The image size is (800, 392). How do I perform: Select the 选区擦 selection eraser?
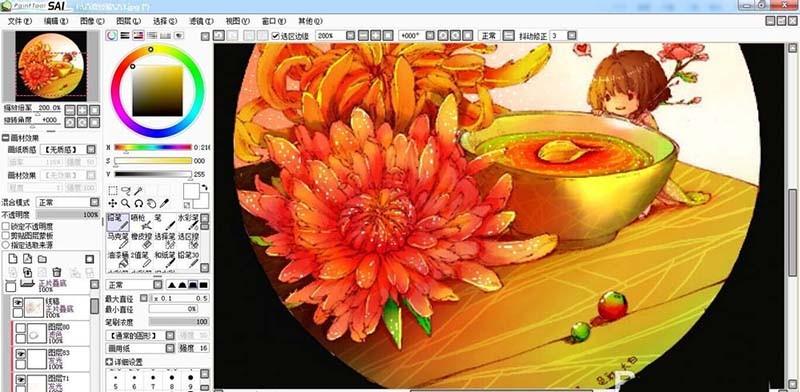[187, 240]
